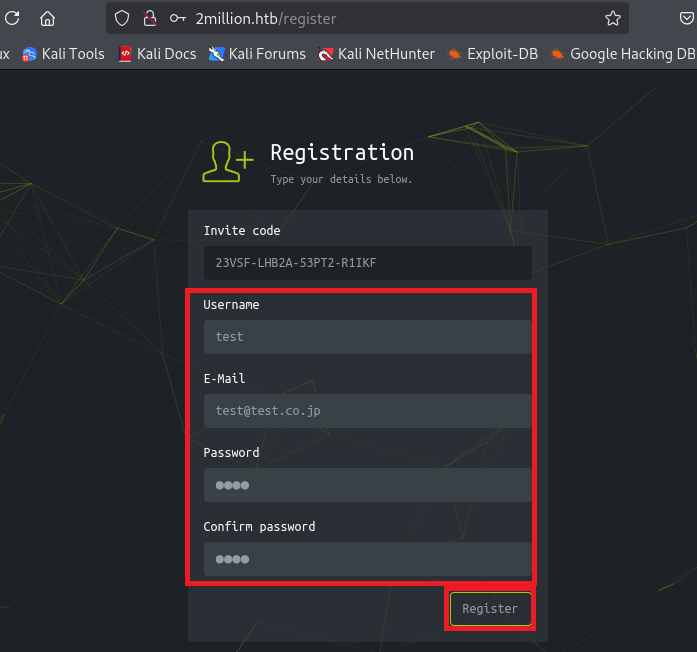Click the insecure connection padlock icon
The height and width of the screenshot is (652, 697).
click(x=149, y=18)
